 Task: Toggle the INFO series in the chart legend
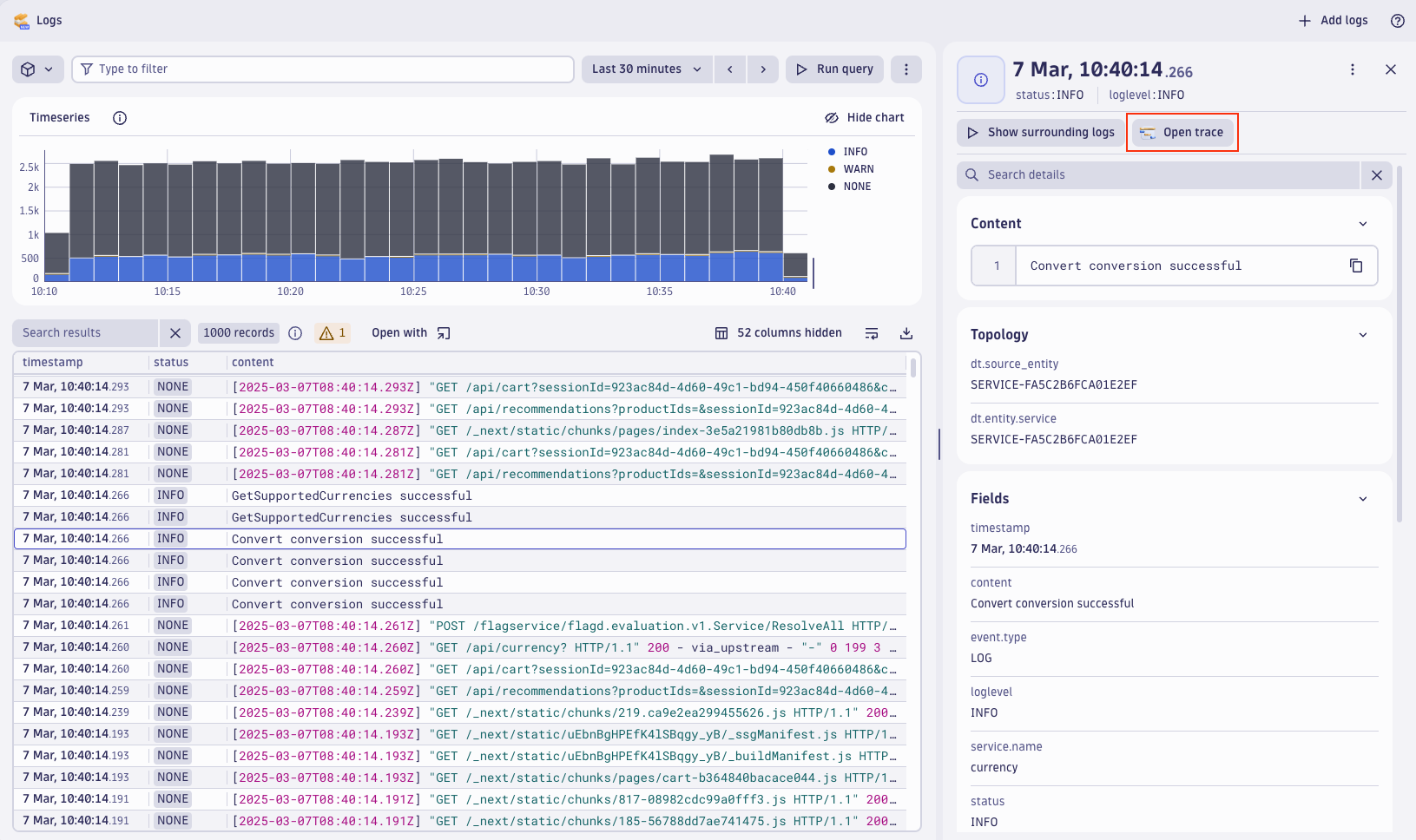pos(850,151)
